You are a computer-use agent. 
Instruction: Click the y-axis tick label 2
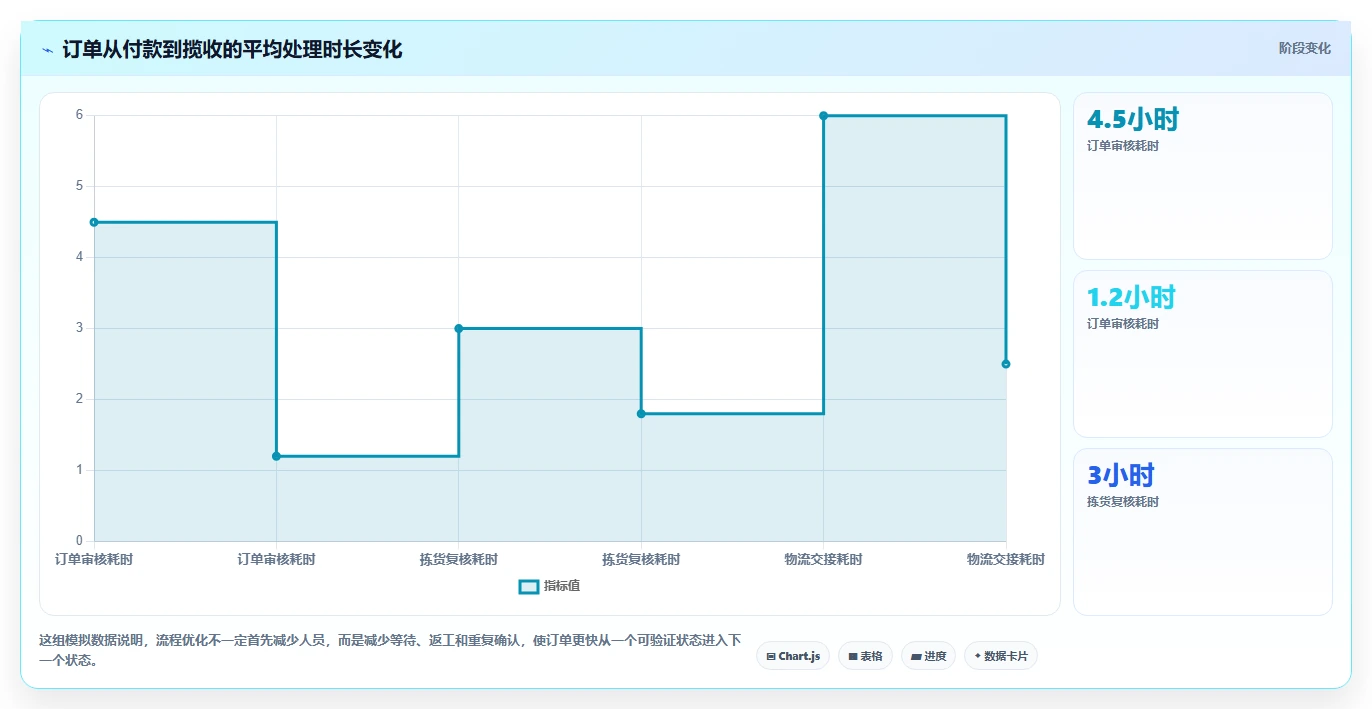[79, 399]
